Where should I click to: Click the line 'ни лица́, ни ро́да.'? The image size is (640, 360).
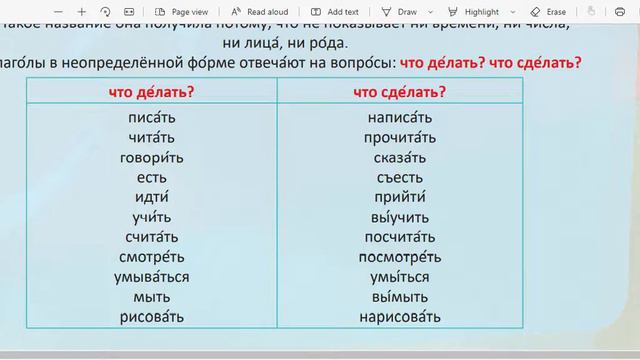point(285,43)
